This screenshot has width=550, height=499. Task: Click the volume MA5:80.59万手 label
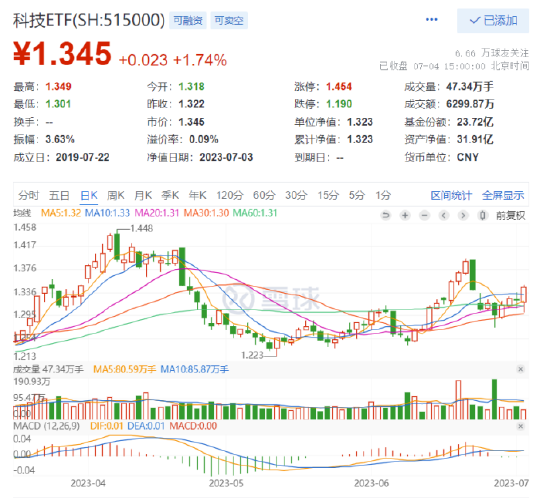125,369
